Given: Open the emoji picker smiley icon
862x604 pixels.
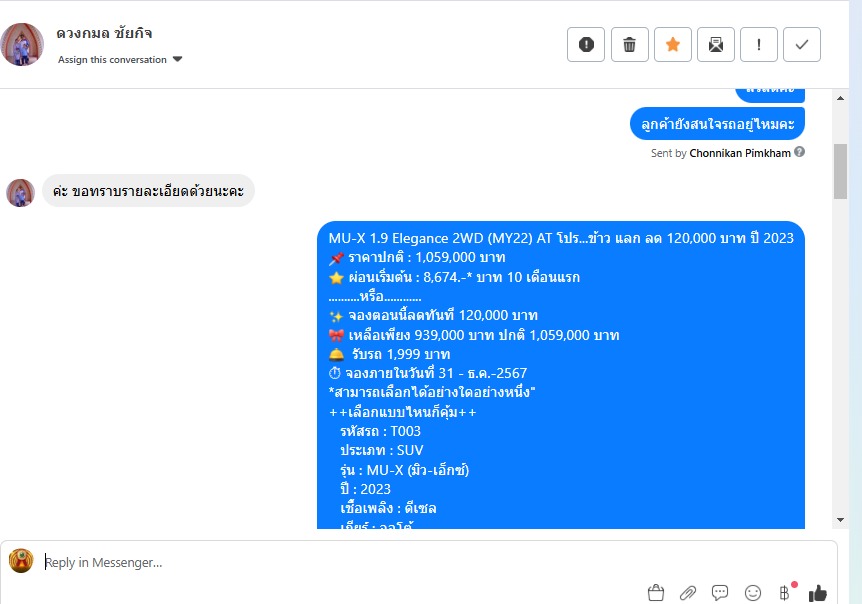Looking at the screenshot, I should (x=753, y=592).
